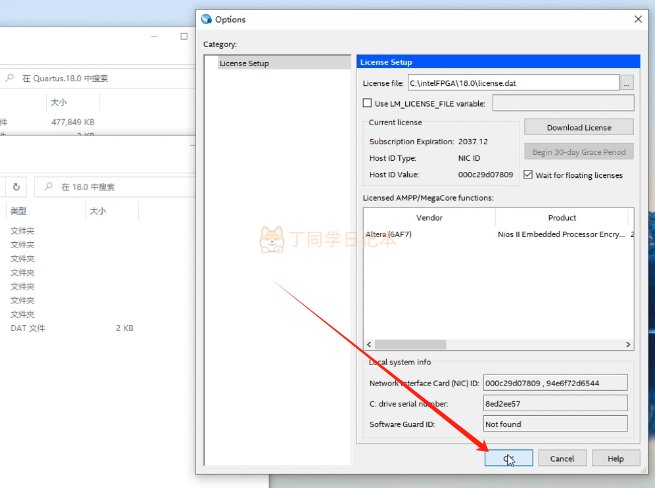This screenshot has width=655, height=488.
Task: Enable Use LM_LICENSE_FILE variable checkbox
Action: (x=367, y=103)
